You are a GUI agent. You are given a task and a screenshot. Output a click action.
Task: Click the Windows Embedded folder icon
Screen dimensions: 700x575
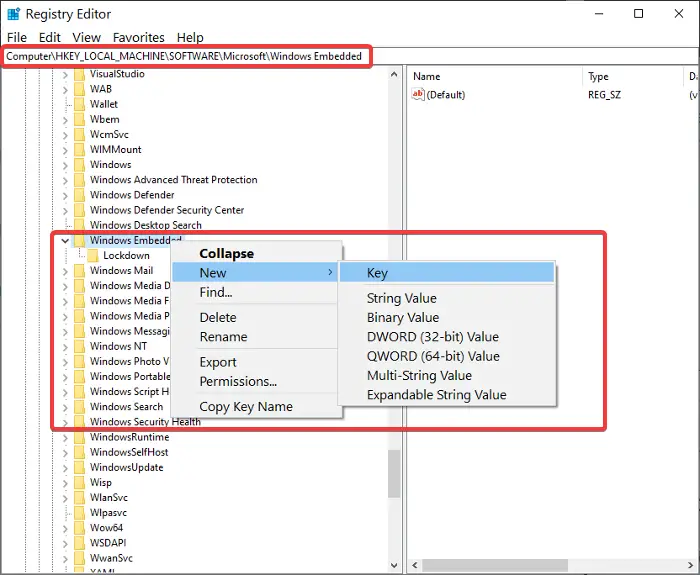tap(79, 241)
